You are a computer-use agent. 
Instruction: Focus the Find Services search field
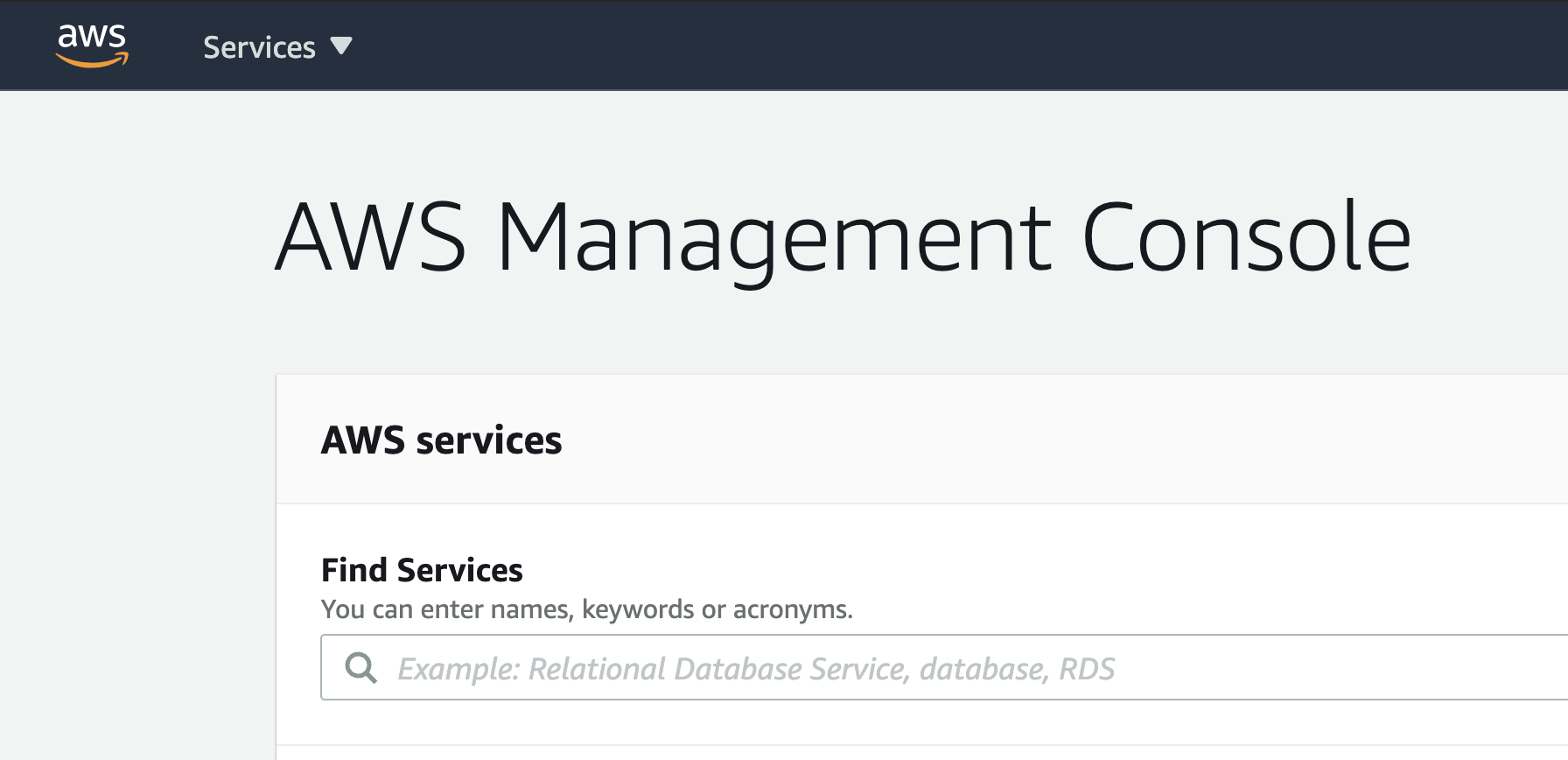pos(944,667)
